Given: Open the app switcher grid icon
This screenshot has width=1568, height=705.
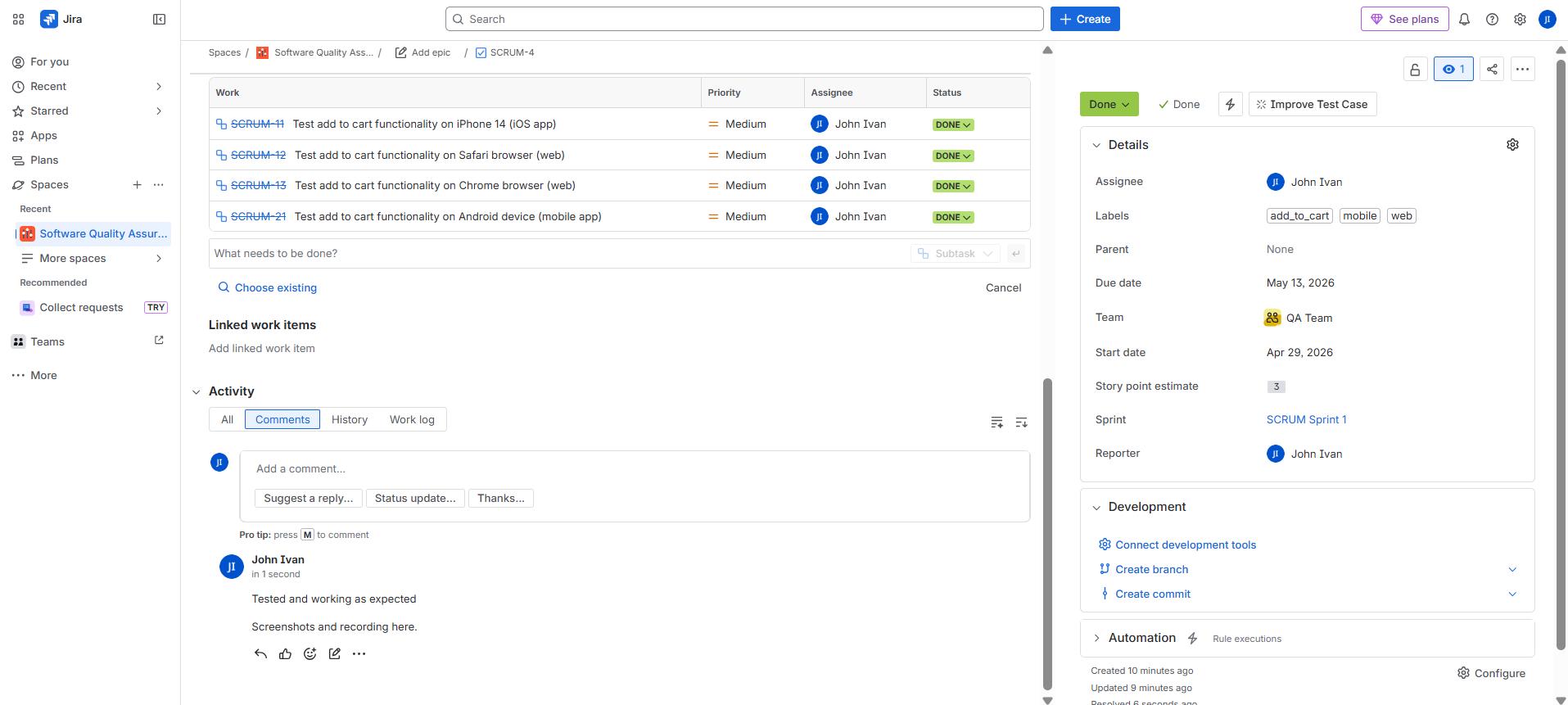Looking at the screenshot, I should (x=19, y=19).
